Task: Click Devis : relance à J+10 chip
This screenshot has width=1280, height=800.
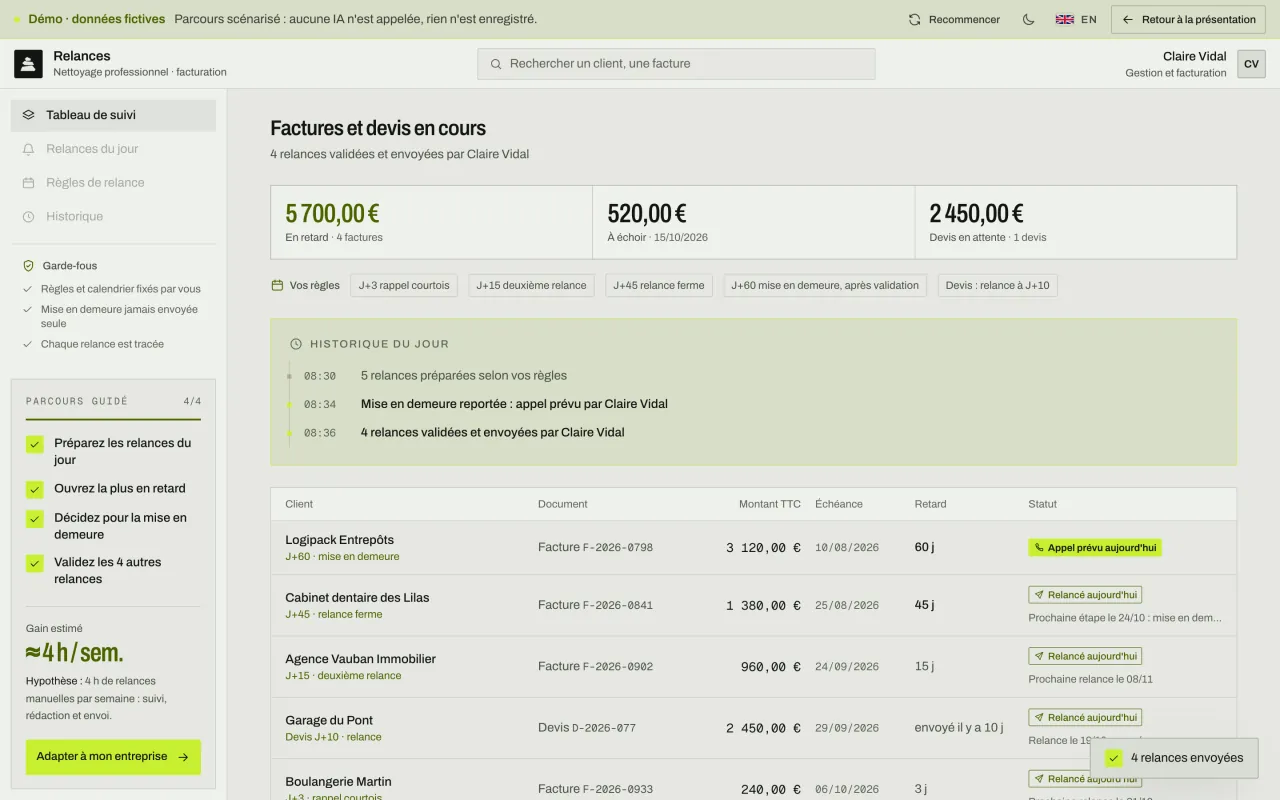Action: point(998,285)
